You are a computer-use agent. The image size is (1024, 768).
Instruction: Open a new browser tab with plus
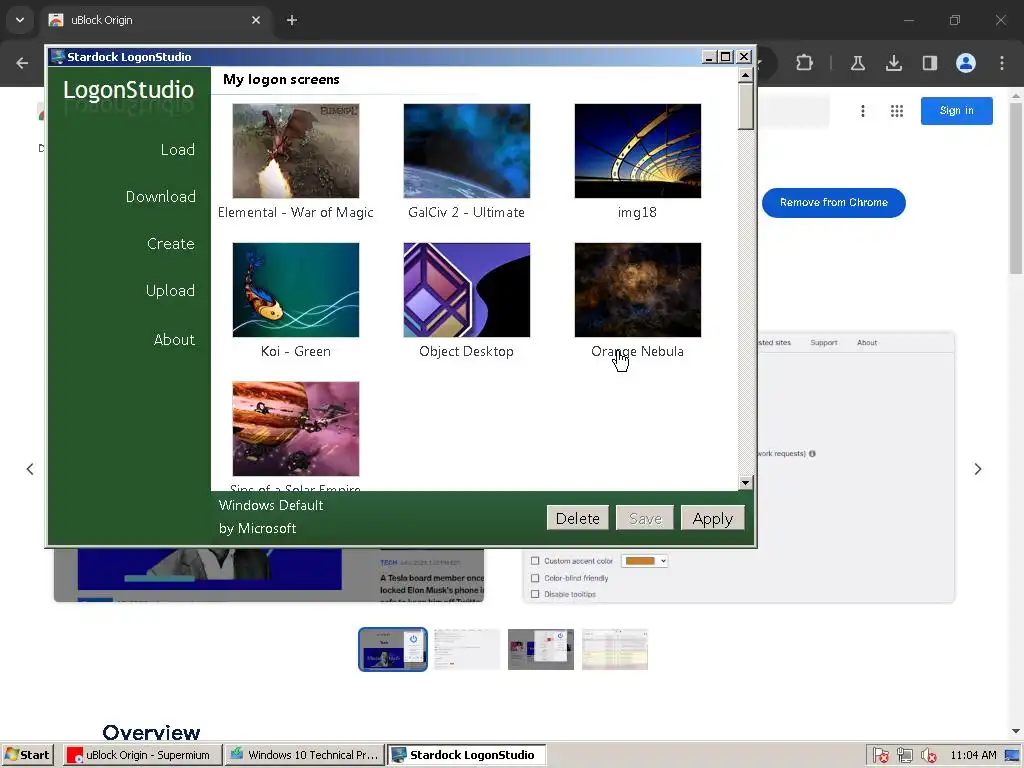[x=292, y=20]
